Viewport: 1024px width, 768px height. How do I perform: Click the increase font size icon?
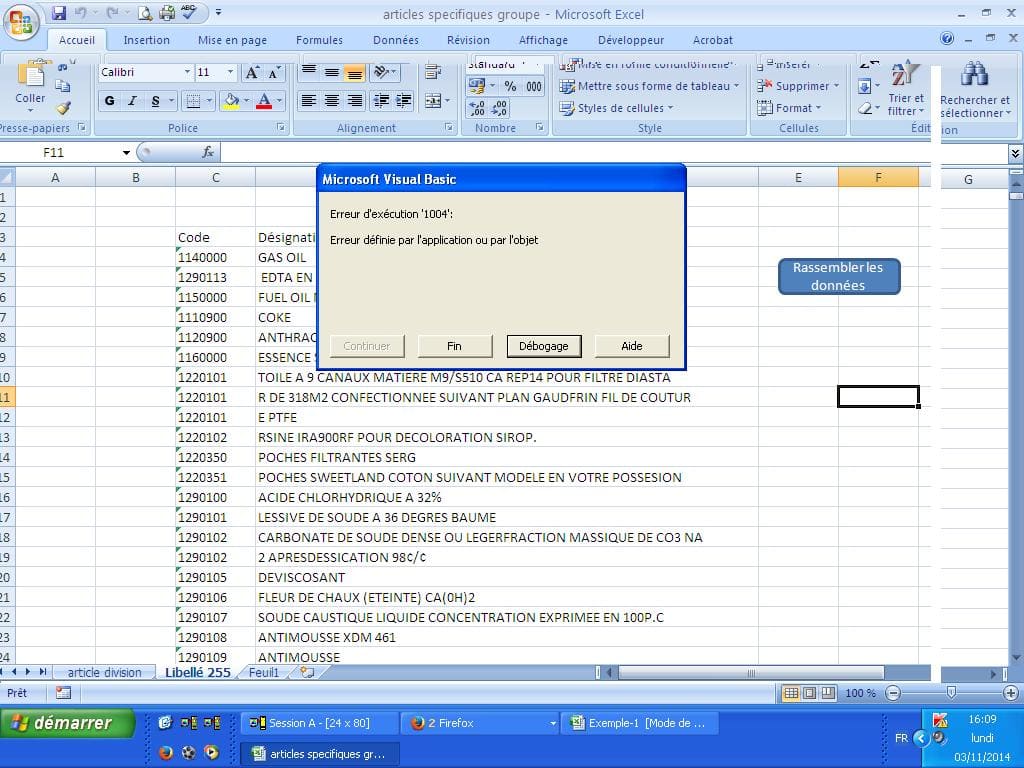coord(252,73)
